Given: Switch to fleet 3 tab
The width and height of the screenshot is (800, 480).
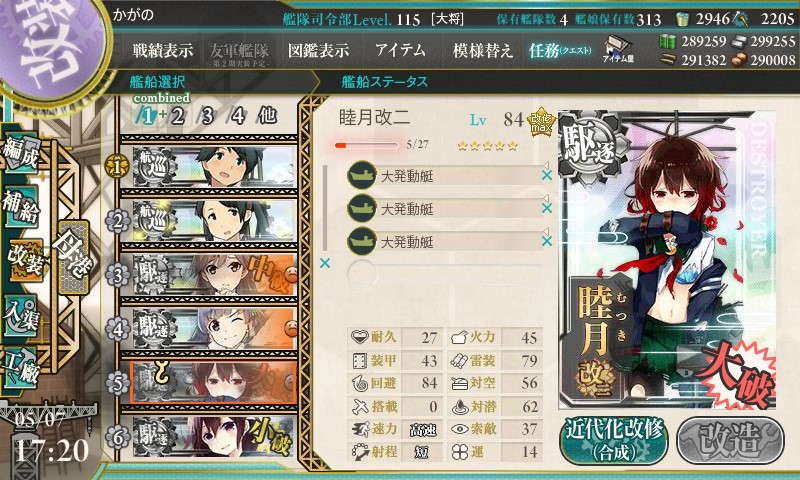Looking at the screenshot, I should point(207,116).
